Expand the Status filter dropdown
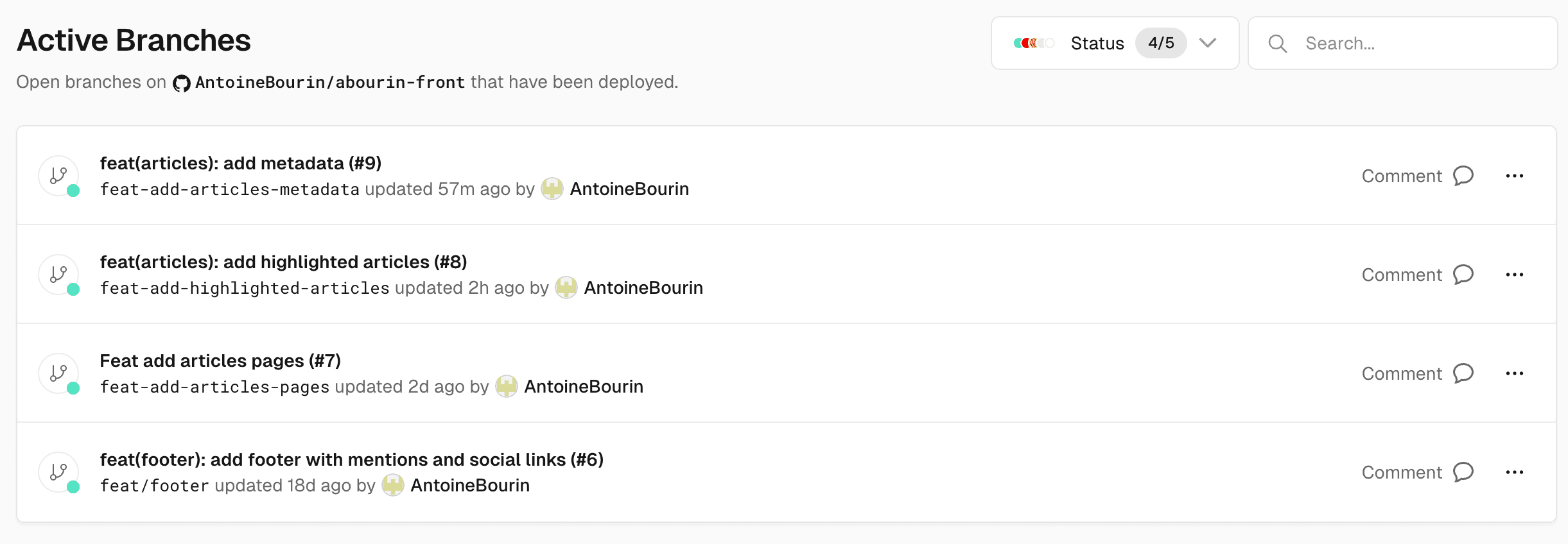This screenshot has width=1568, height=544. point(1208,43)
